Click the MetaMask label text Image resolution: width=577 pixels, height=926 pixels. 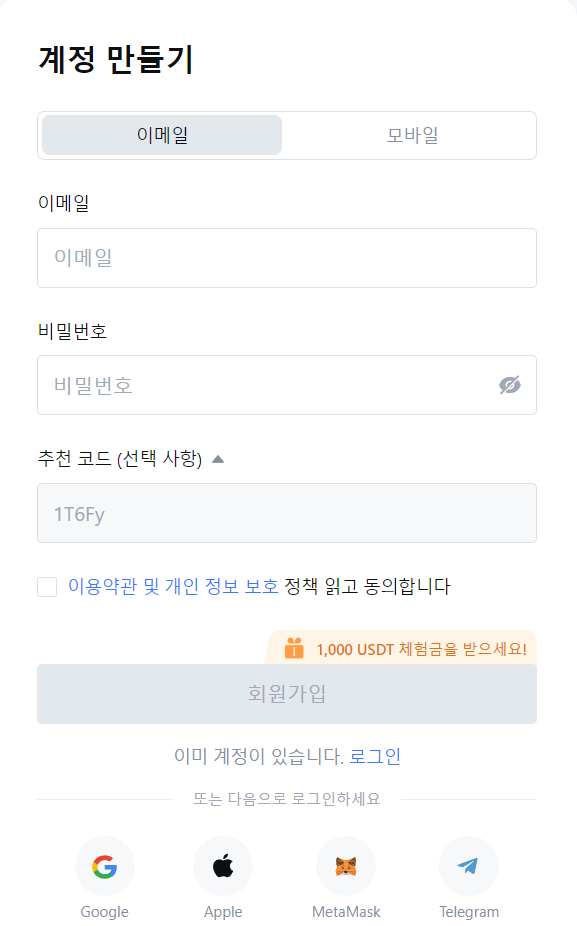tap(346, 911)
